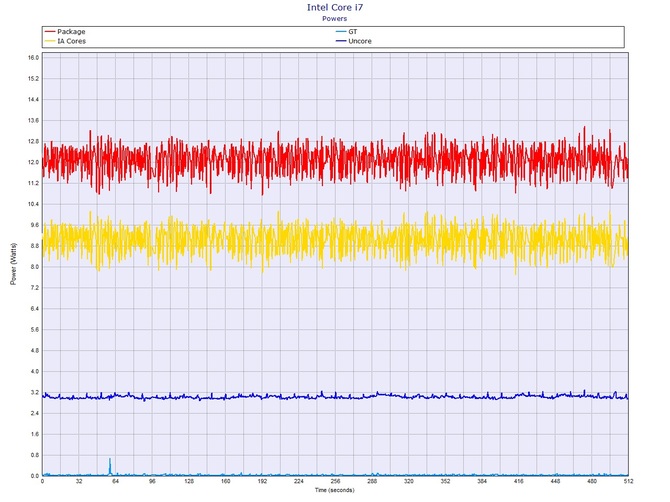Click the 512 x-axis tick label
670x502 pixels.
click(628, 481)
